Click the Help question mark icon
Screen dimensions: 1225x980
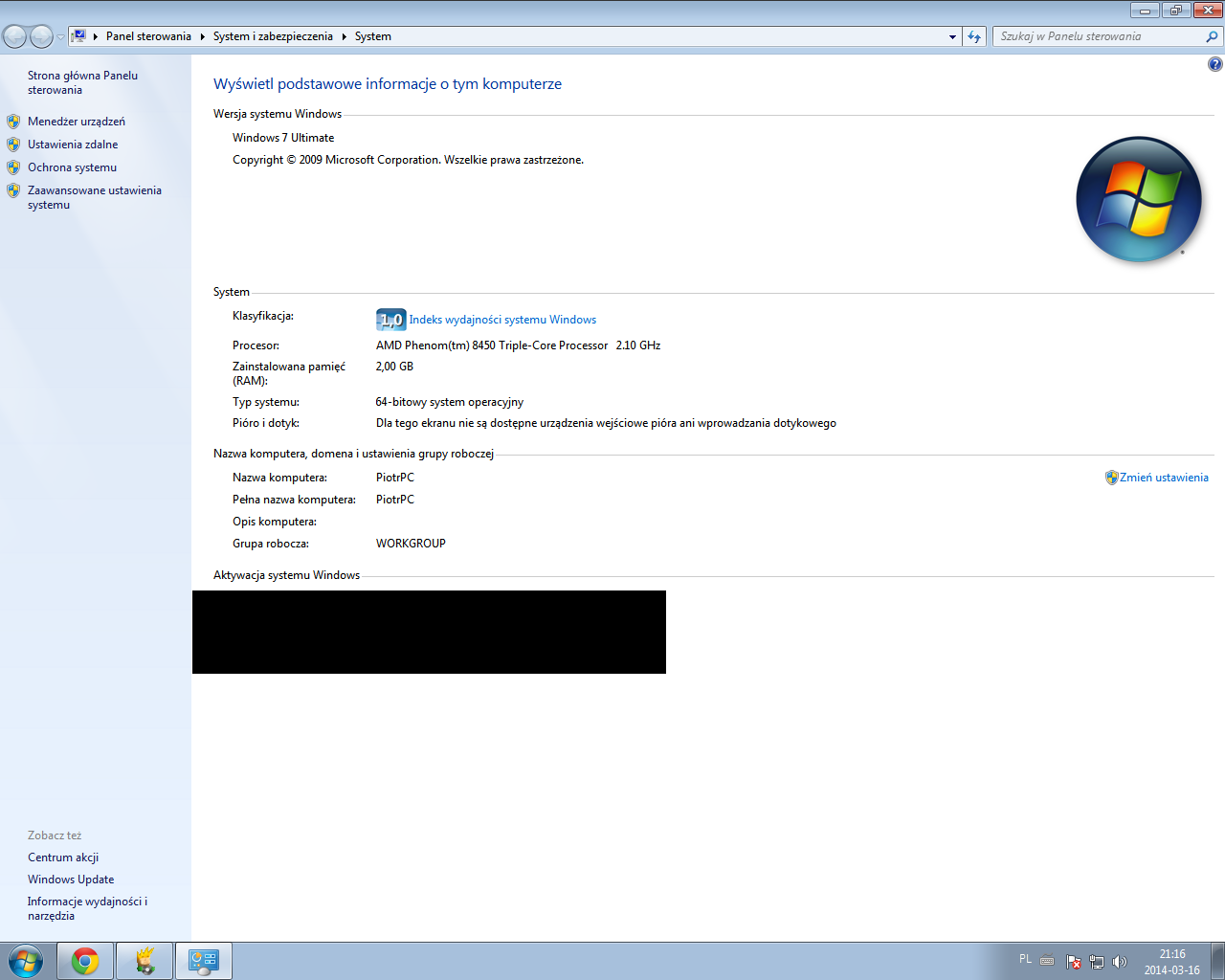tap(1214, 63)
